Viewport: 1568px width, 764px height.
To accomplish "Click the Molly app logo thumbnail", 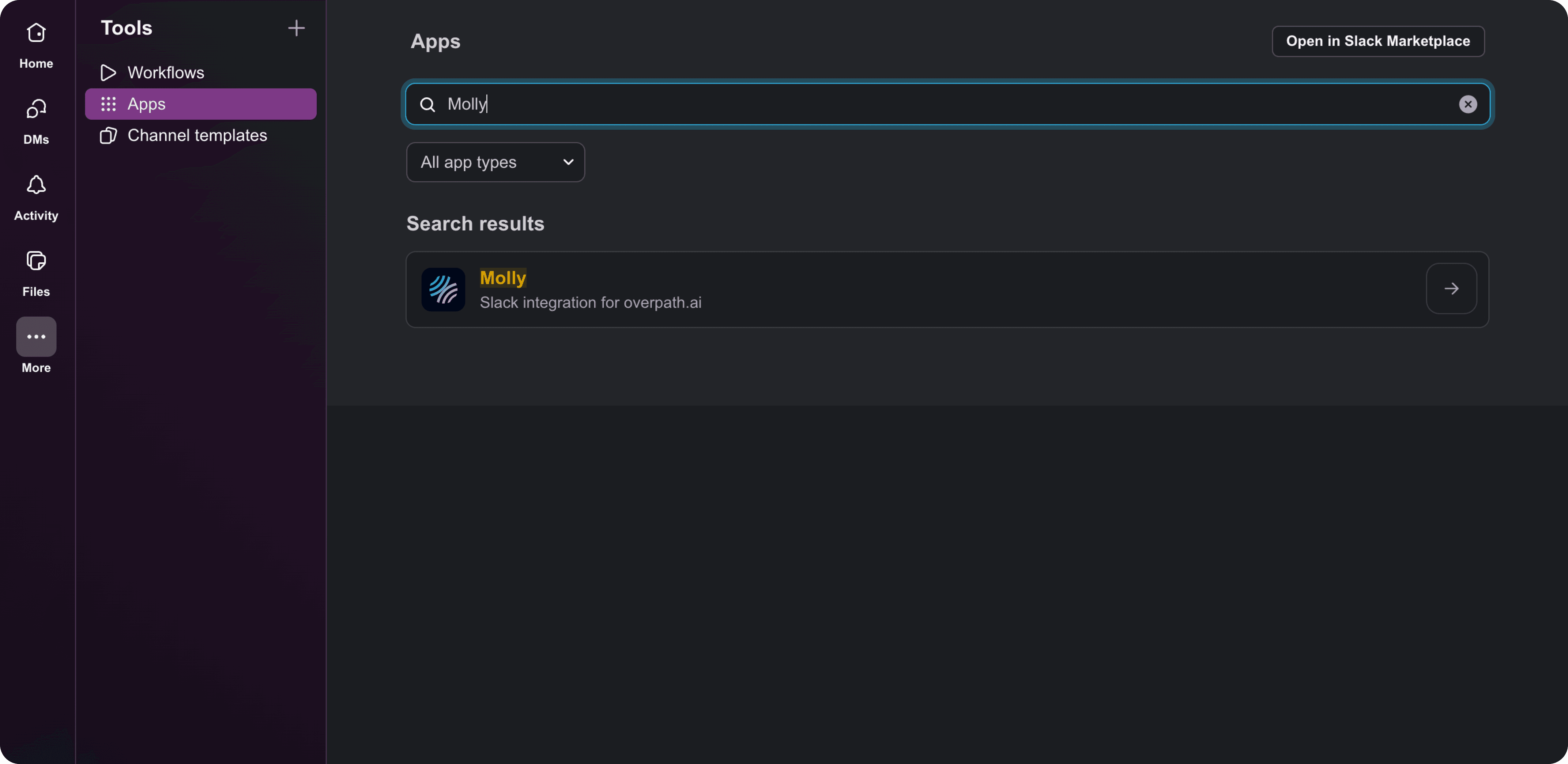I will [x=443, y=290].
